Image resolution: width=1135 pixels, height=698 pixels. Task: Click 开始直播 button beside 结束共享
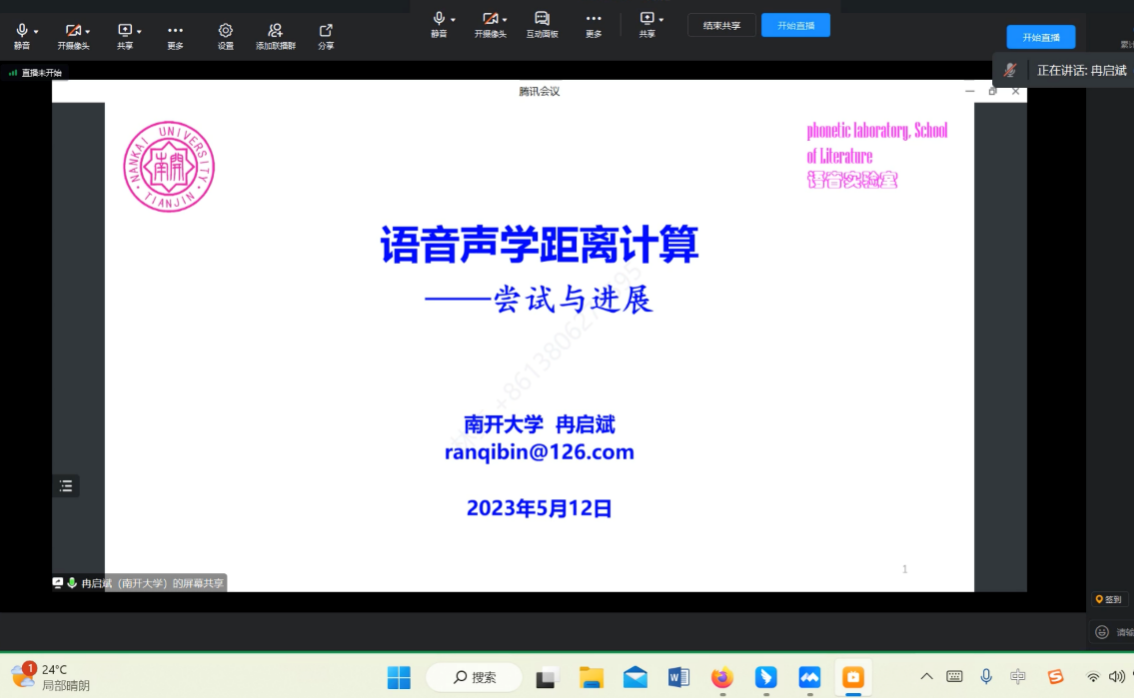[x=795, y=25]
